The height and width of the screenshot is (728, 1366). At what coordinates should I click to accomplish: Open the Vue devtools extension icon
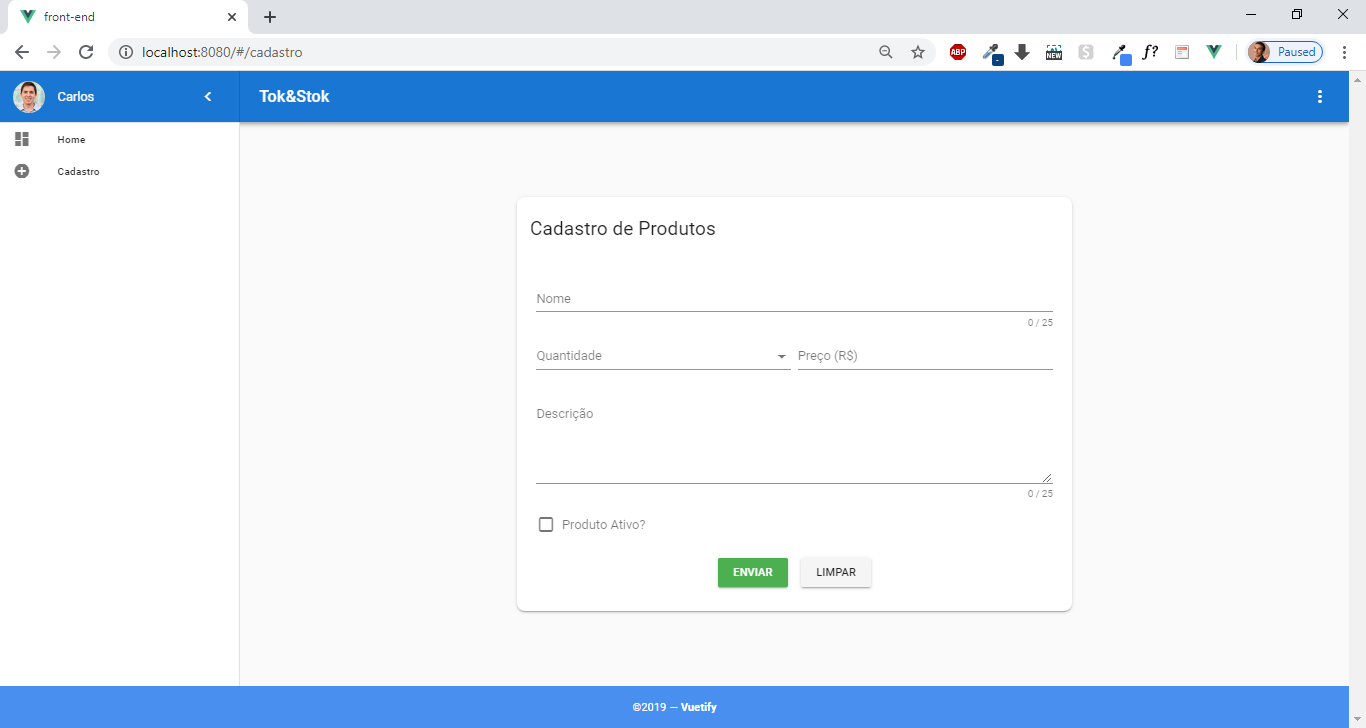[1214, 52]
